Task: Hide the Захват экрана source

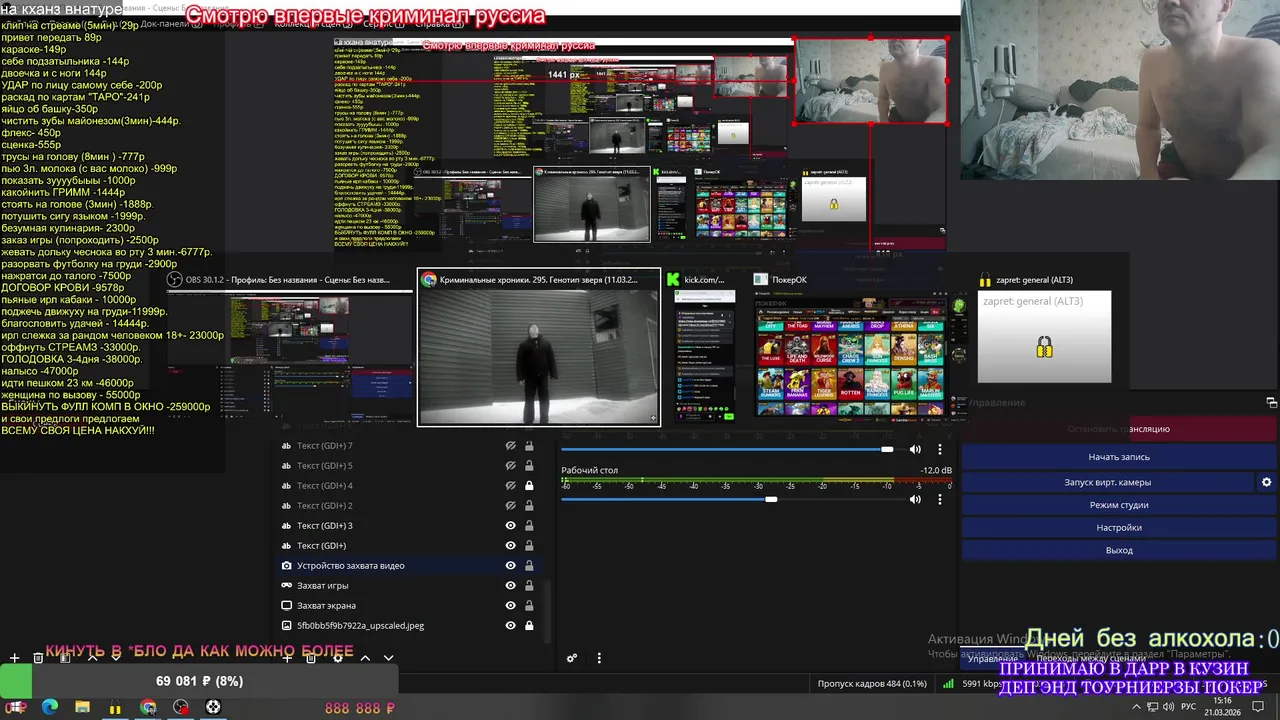Action: 511,606
